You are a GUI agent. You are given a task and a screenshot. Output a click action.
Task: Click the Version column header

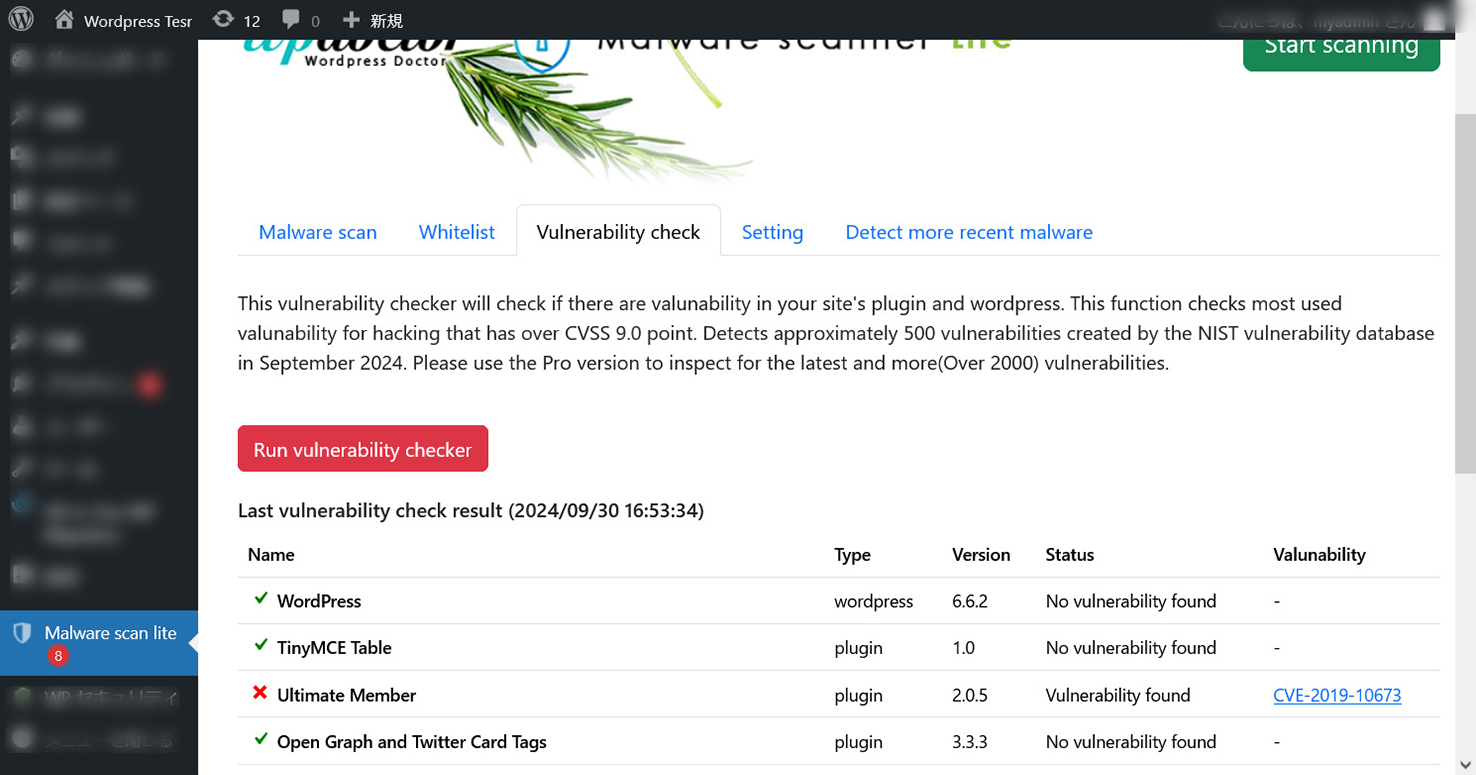point(981,555)
